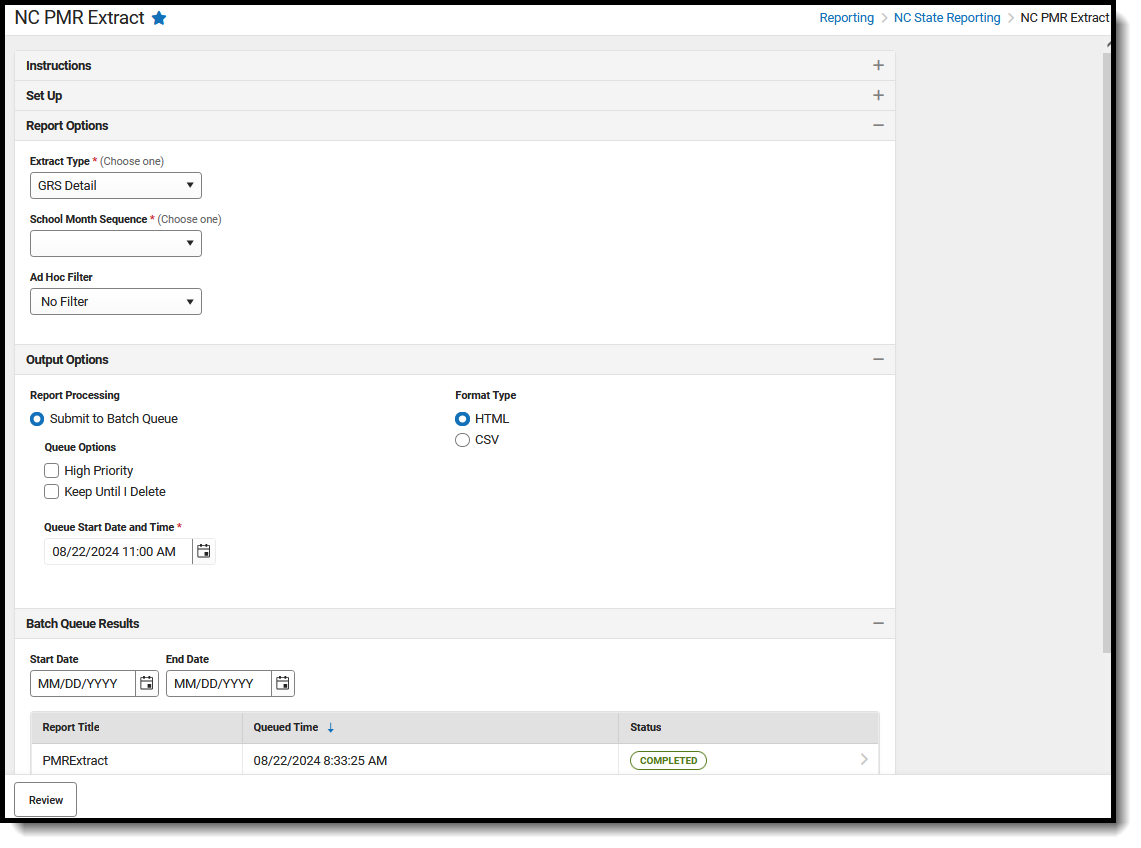Click the COMPLETED status badge
The image size is (1141, 848).
668,761
